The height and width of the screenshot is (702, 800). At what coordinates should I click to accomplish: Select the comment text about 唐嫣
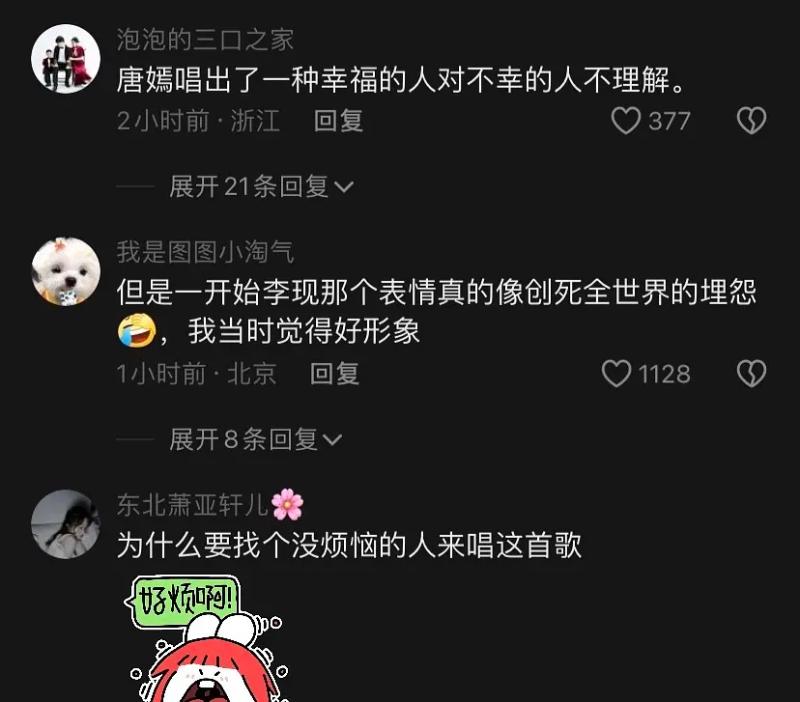[402, 81]
